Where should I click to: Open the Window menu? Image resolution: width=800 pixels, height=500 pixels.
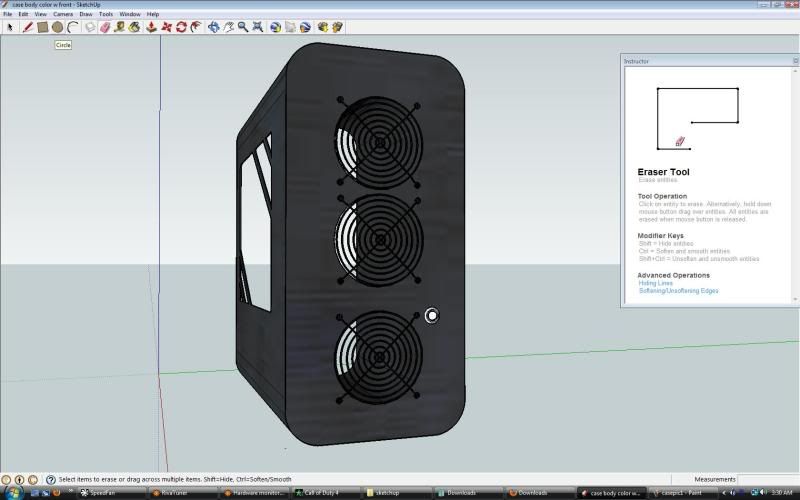pos(130,14)
